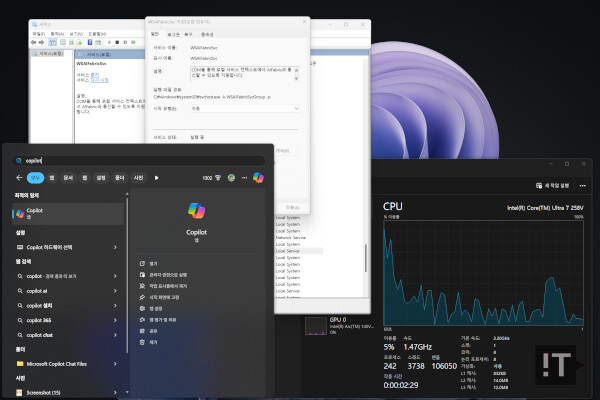Screen dimensions: 600x400
Task: Click the back arrow in the search panel
Action: [20, 178]
